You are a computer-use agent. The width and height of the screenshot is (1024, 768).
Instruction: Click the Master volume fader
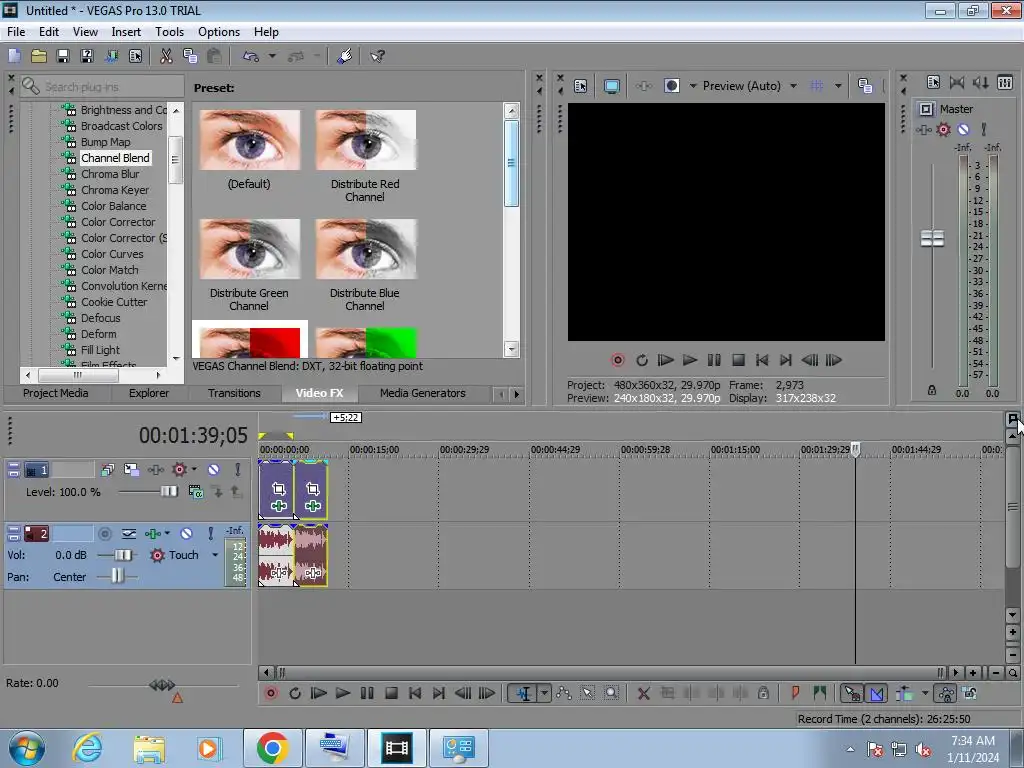click(x=932, y=238)
